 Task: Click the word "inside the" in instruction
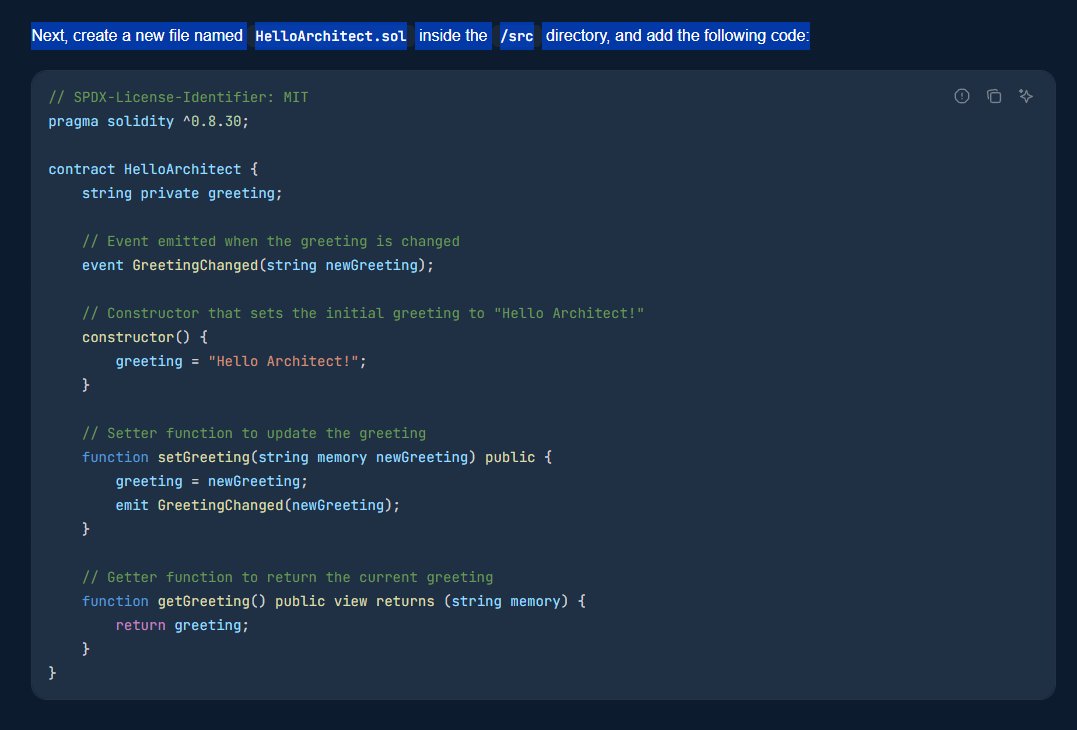click(453, 36)
